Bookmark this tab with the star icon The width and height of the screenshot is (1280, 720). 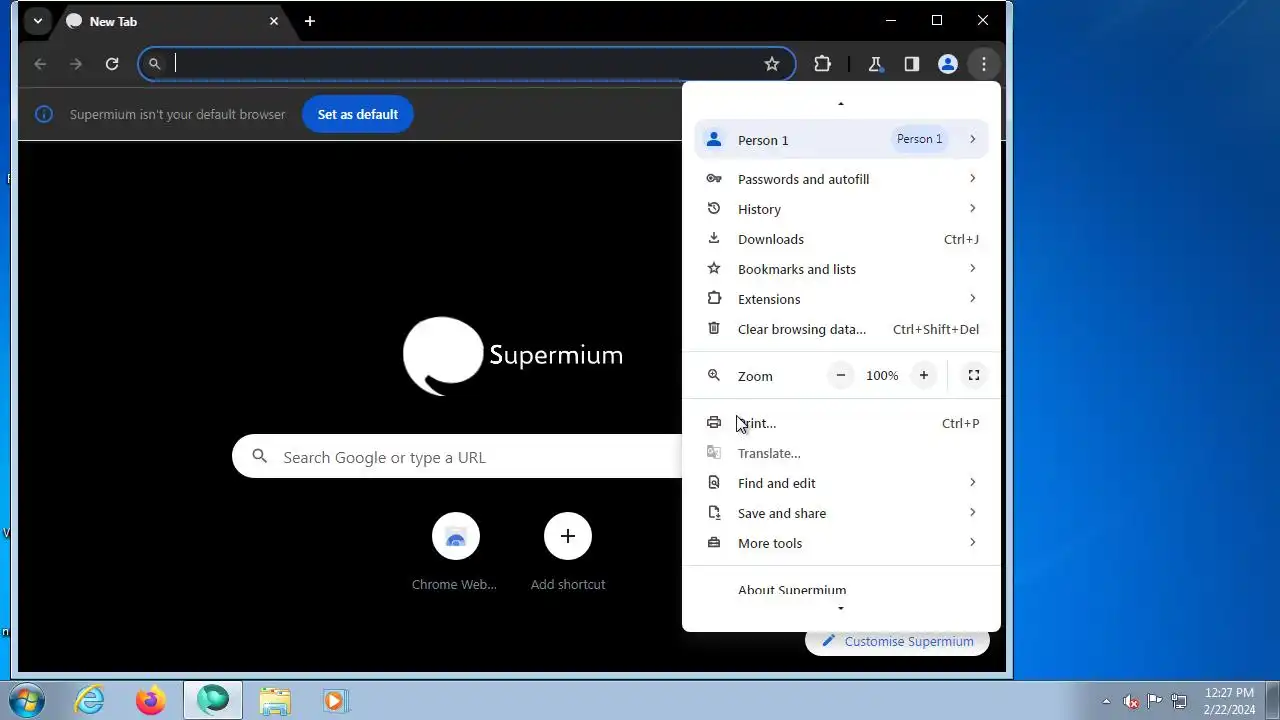coord(772,64)
